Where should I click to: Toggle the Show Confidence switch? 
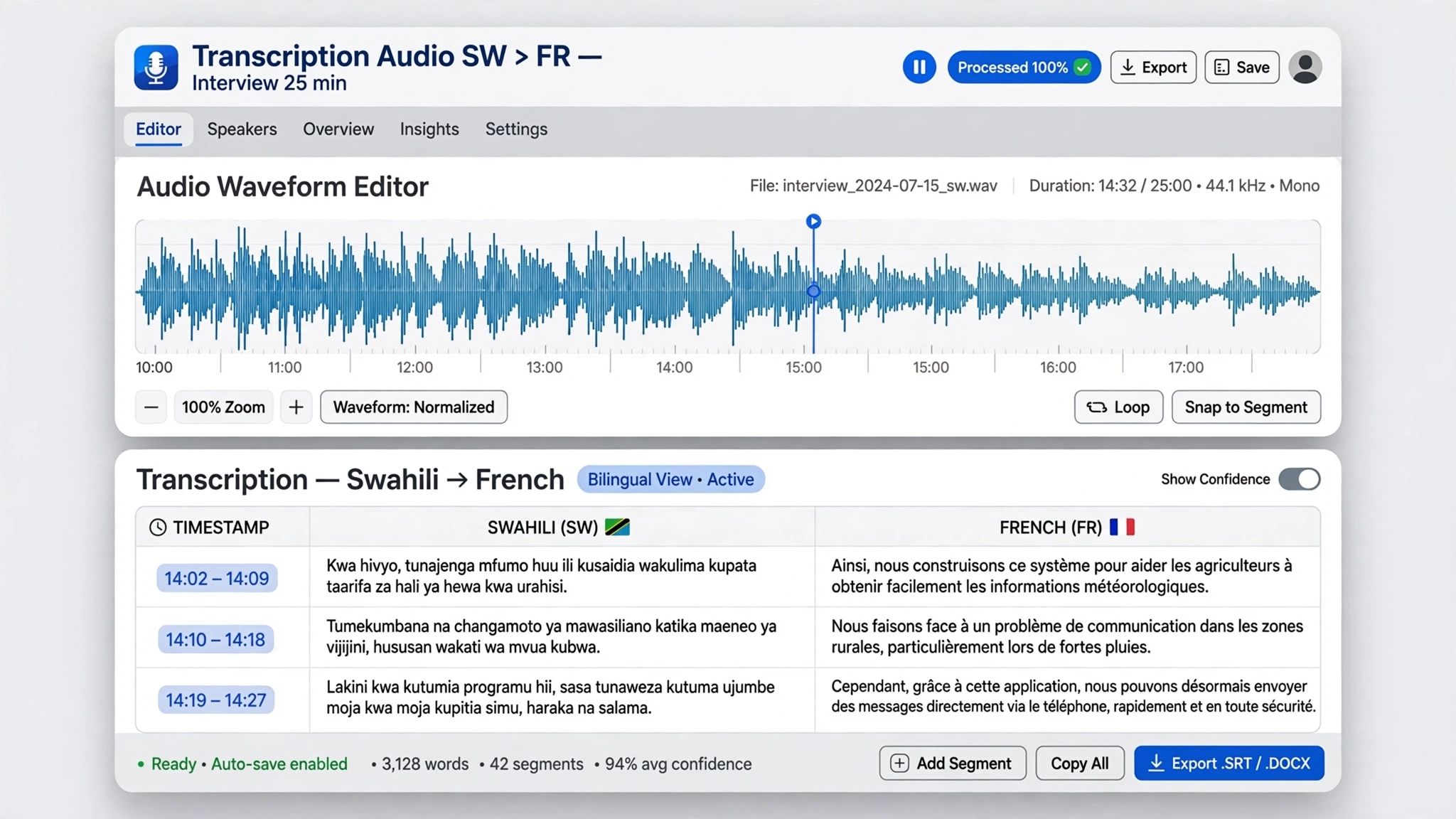pos(1300,479)
